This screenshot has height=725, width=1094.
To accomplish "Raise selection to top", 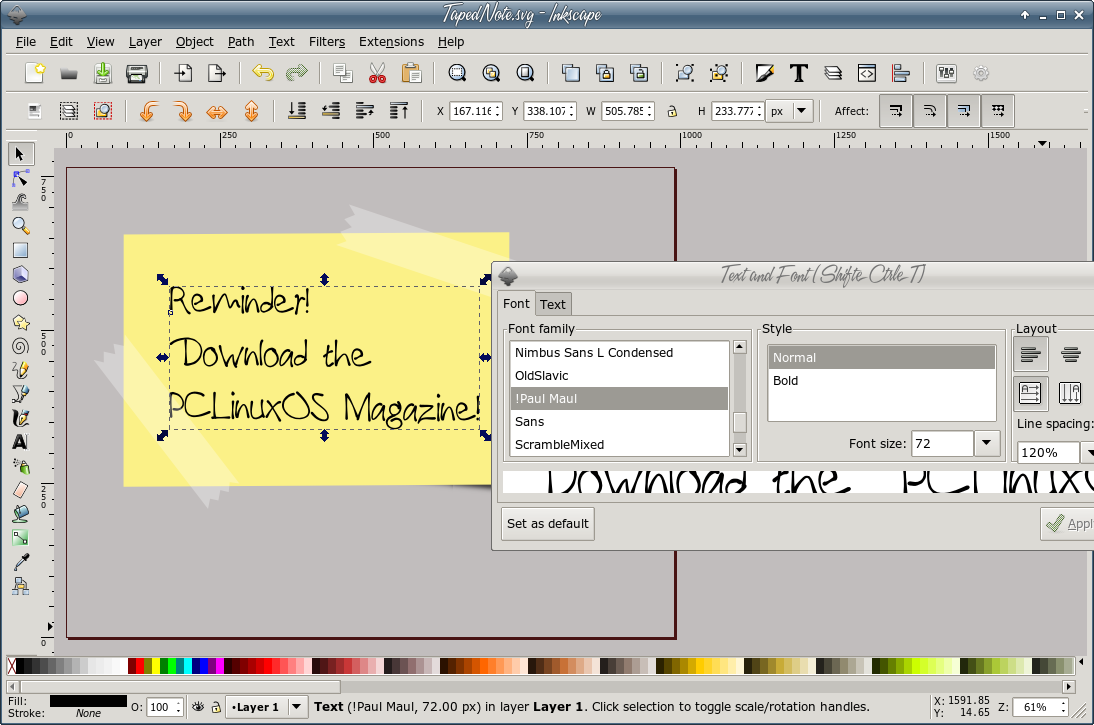I will [x=398, y=110].
